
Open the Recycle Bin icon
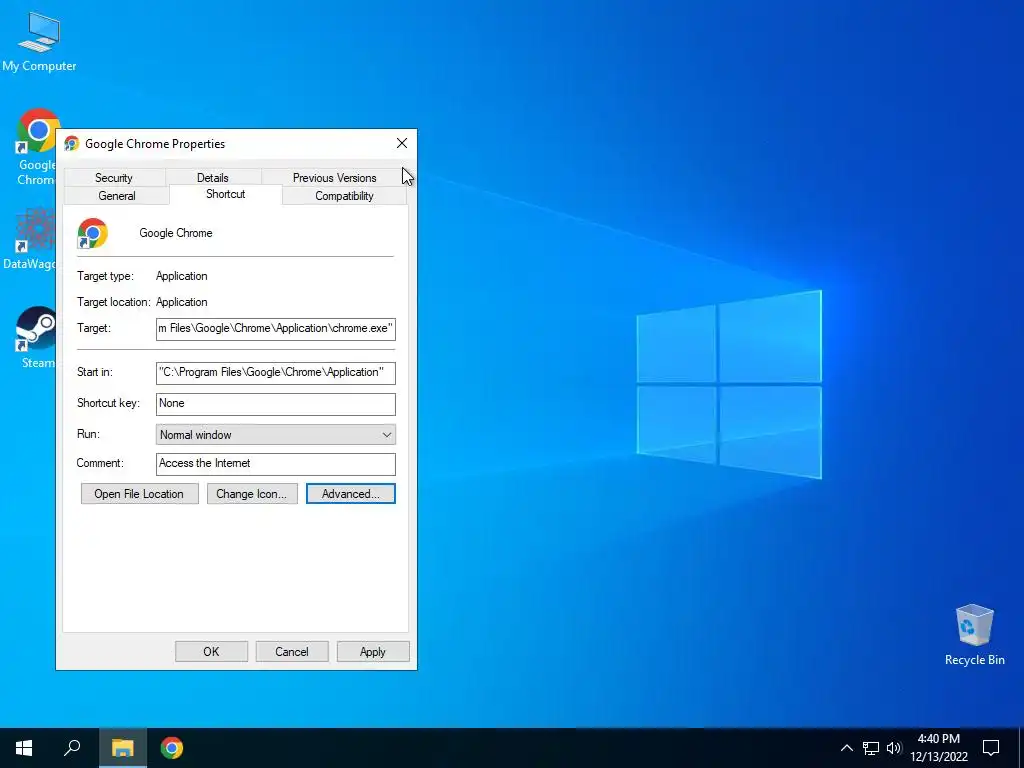pyautogui.click(x=974, y=634)
